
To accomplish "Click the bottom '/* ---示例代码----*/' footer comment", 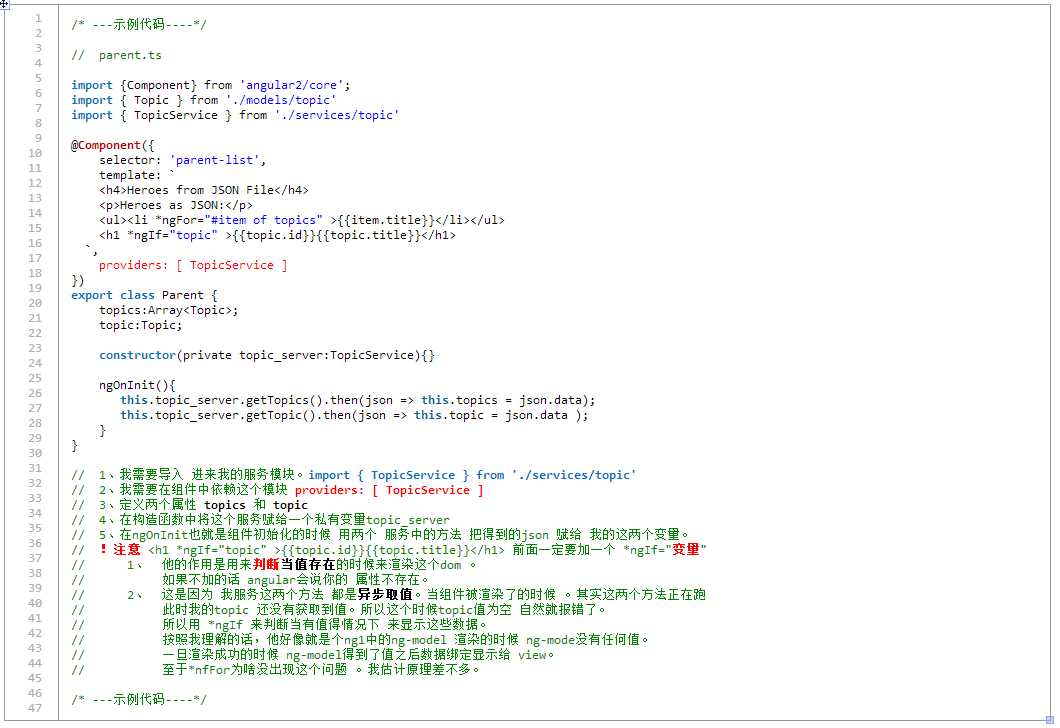I will [x=139, y=700].
